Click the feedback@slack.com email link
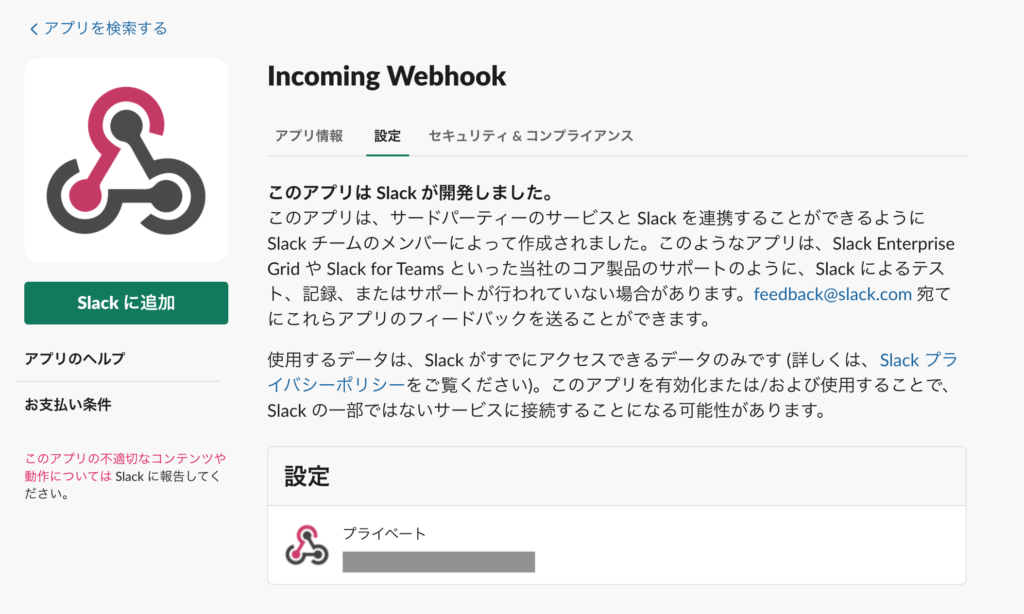Viewport: 1024px width, 614px height. [x=833, y=295]
